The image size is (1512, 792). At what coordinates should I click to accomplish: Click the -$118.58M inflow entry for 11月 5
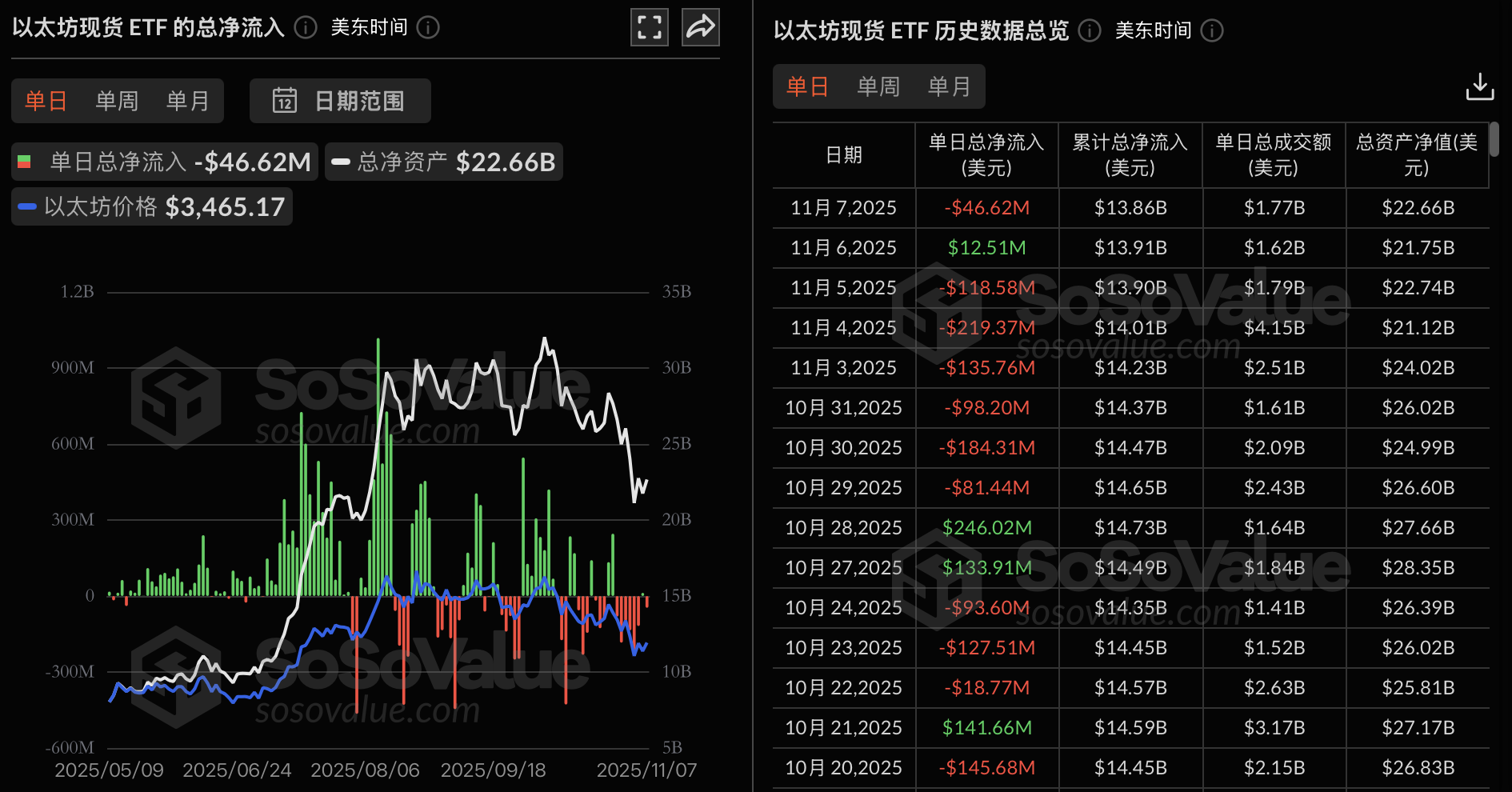pyautogui.click(x=986, y=287)
